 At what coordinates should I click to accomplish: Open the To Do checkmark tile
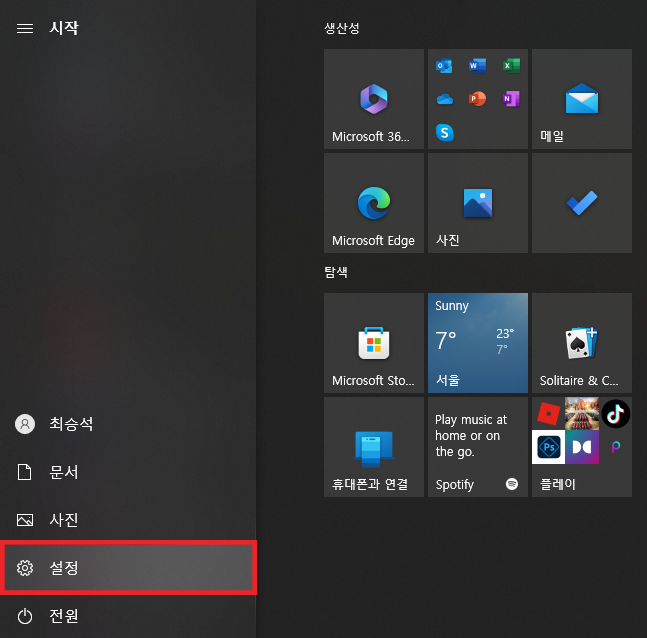581,203
